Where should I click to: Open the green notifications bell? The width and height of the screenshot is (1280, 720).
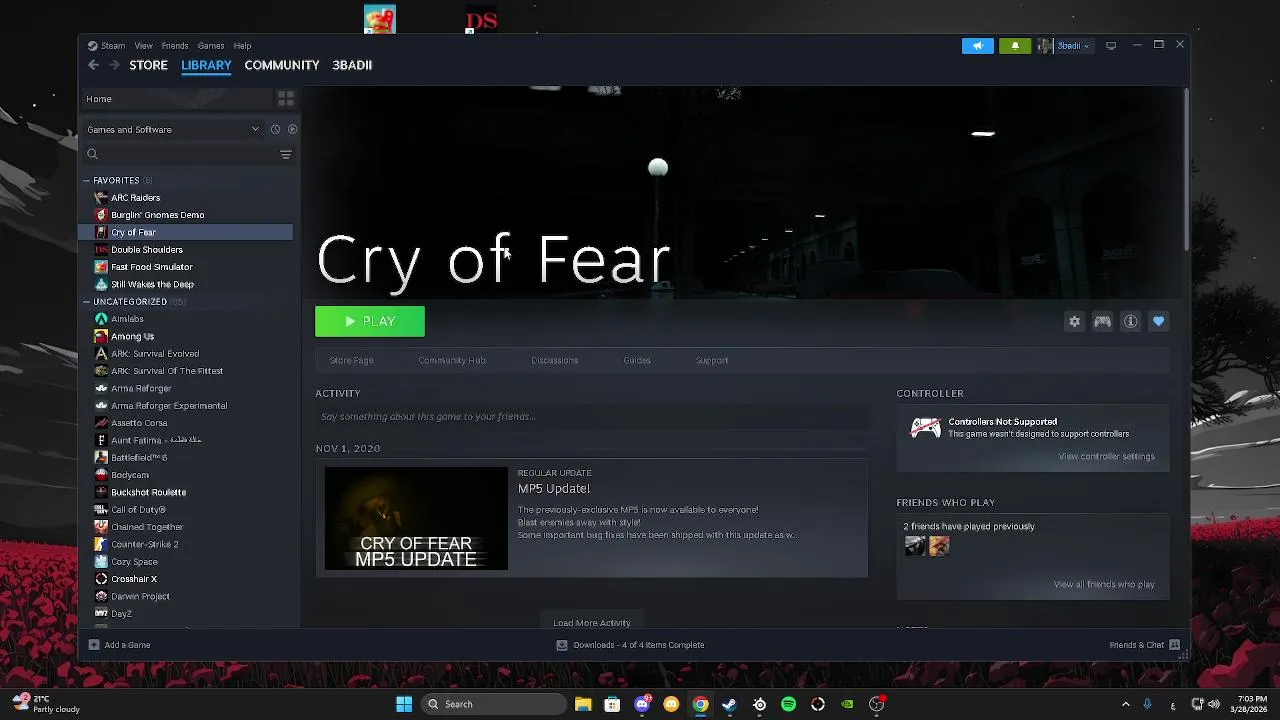1015,46
